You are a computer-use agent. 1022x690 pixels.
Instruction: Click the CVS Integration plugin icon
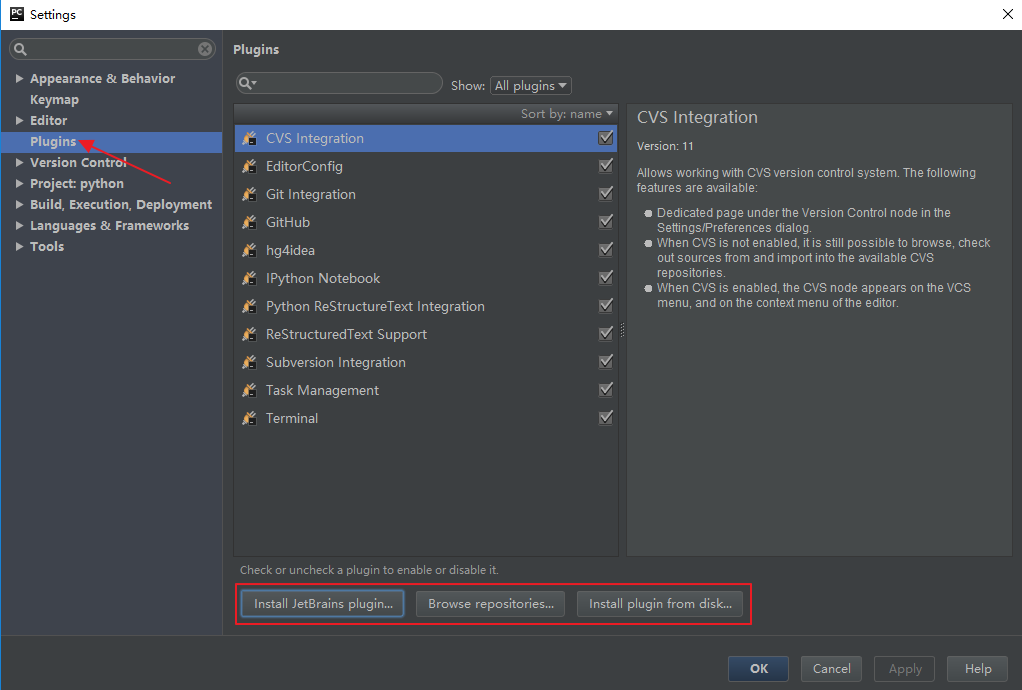click(x=250, y=138)
